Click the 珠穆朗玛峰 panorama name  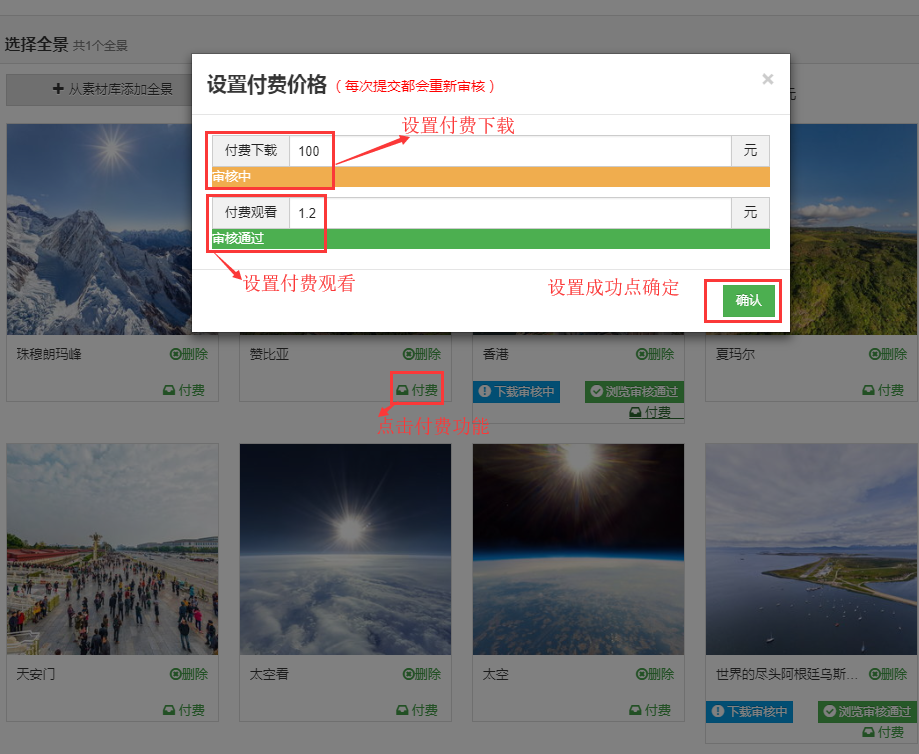49,354
